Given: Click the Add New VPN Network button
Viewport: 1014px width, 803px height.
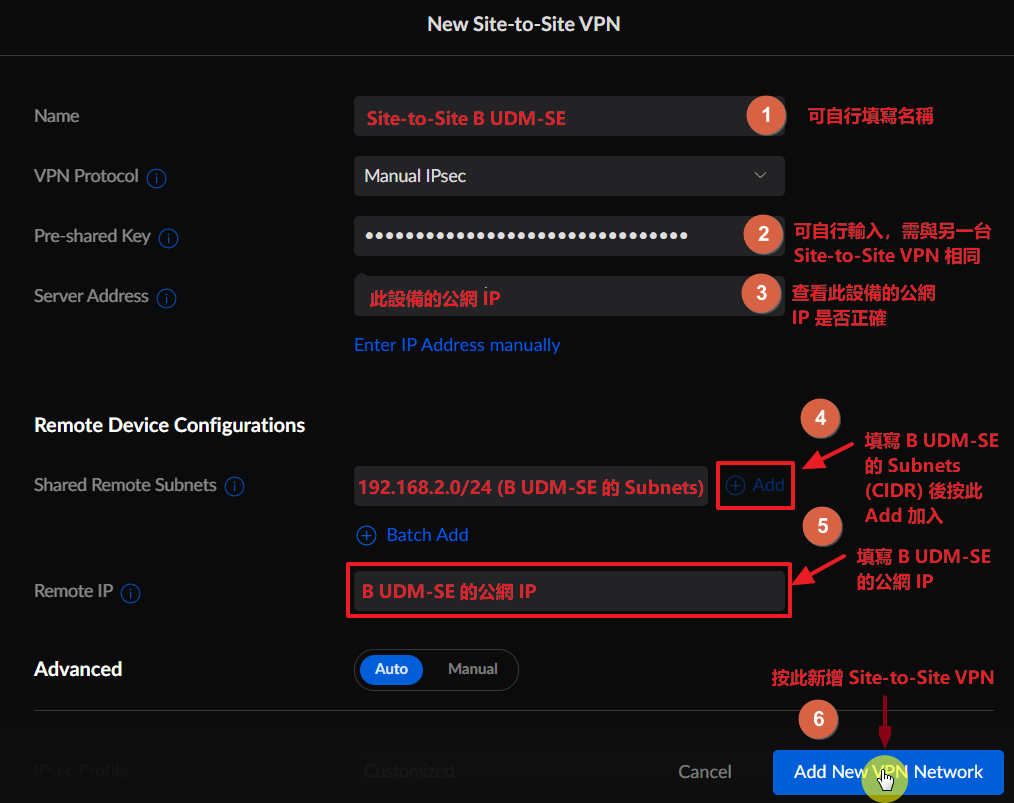Looking at the screenshot, I should [x=888, y=772].
